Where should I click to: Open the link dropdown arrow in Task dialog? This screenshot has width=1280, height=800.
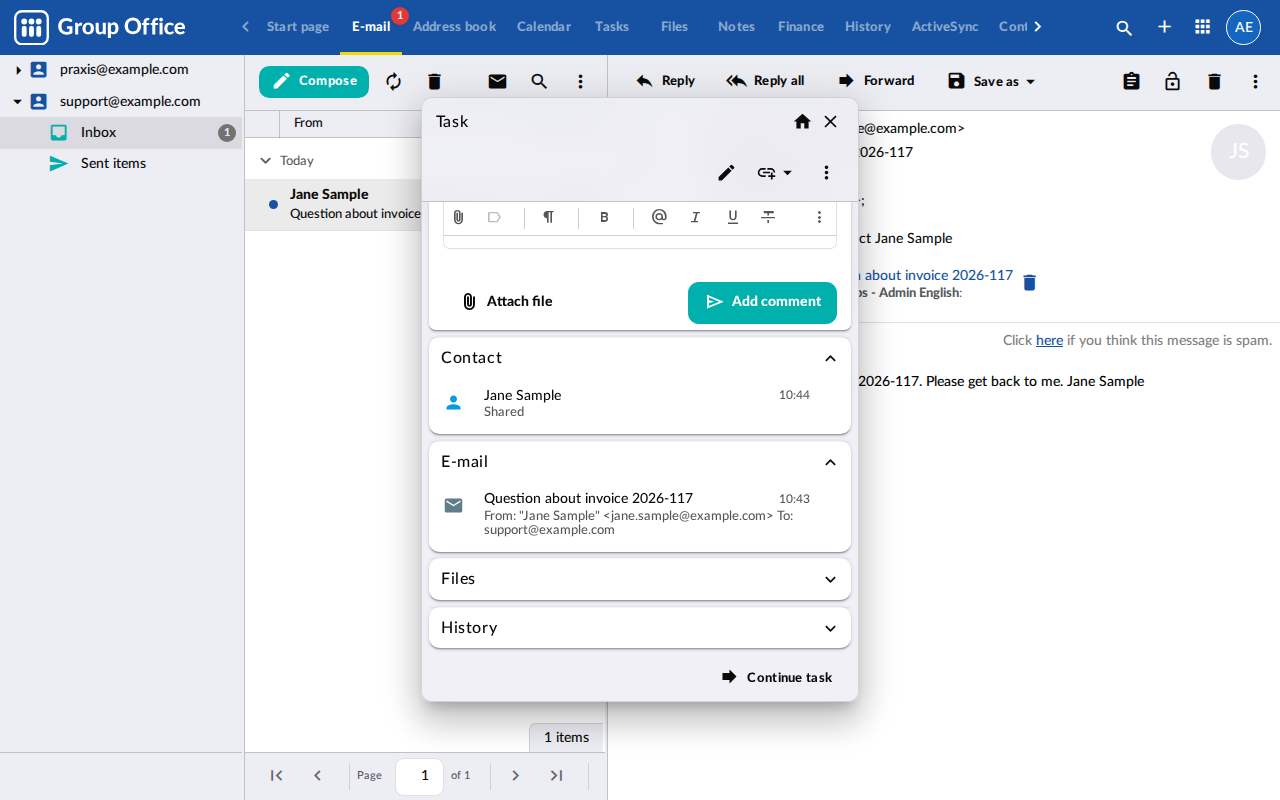[x=787, y=173]
